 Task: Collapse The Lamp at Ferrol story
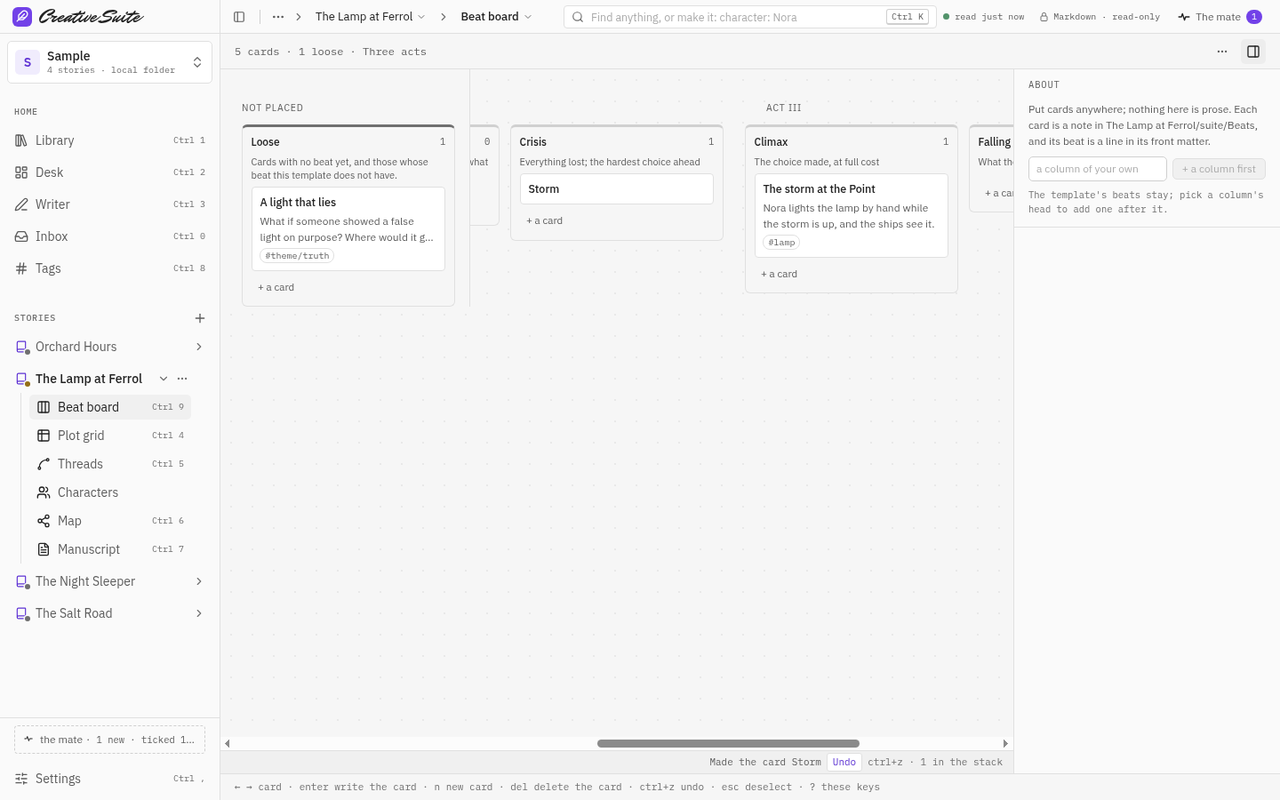164,379
